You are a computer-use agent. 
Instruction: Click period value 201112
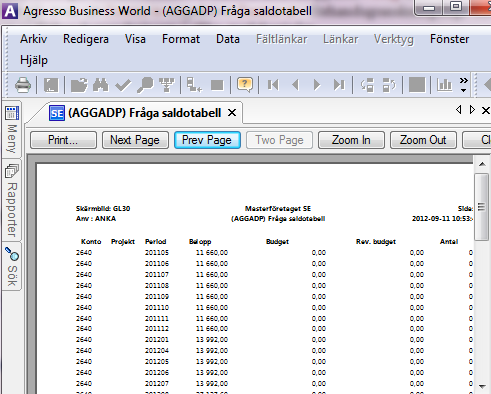[x=157, y=329]
